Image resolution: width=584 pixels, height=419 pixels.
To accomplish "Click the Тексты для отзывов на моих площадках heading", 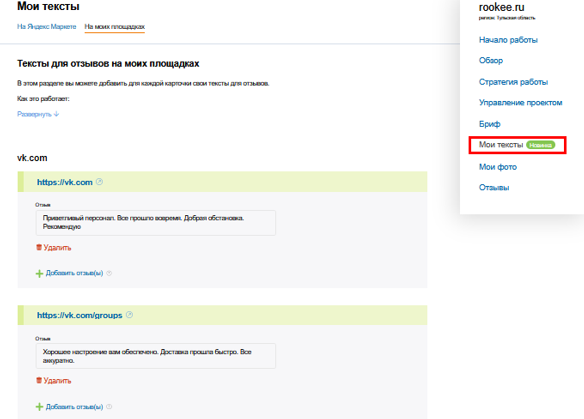I will coord(108,64).
